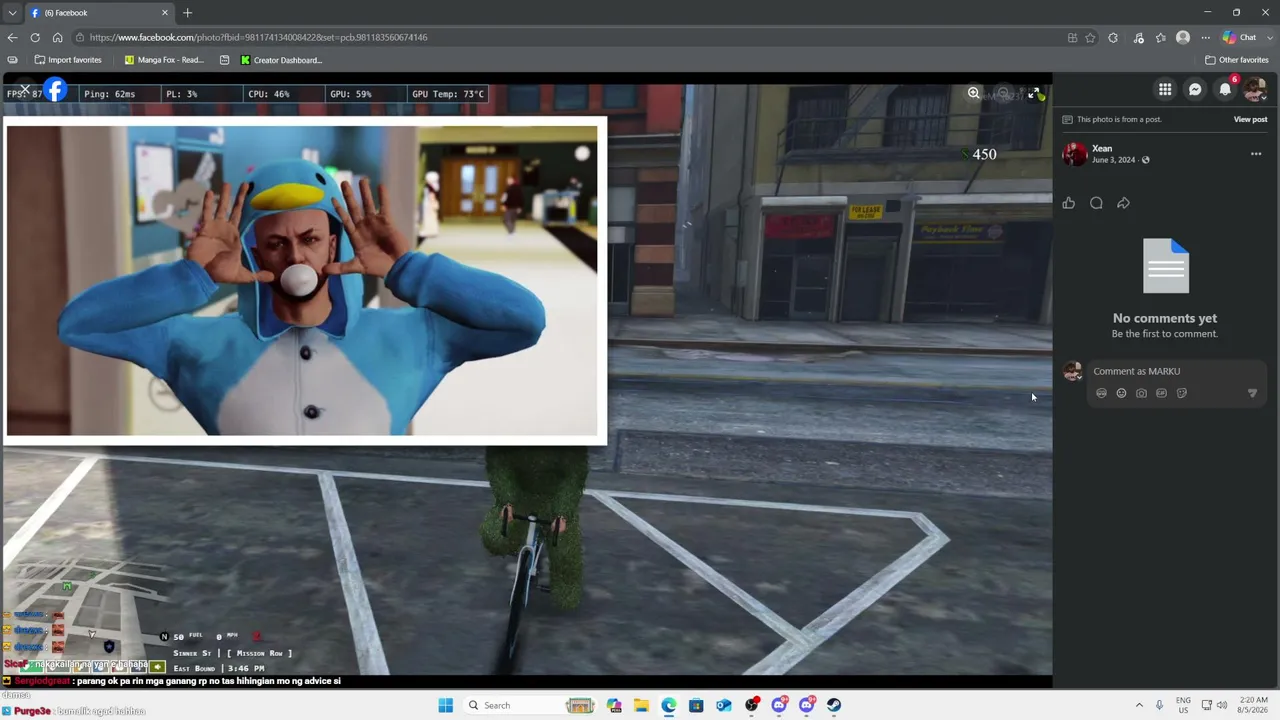This screenshot has width=1280, height=720.
Task: Open the Facebook notifications bell
Action: click(x=1225, y=90)
